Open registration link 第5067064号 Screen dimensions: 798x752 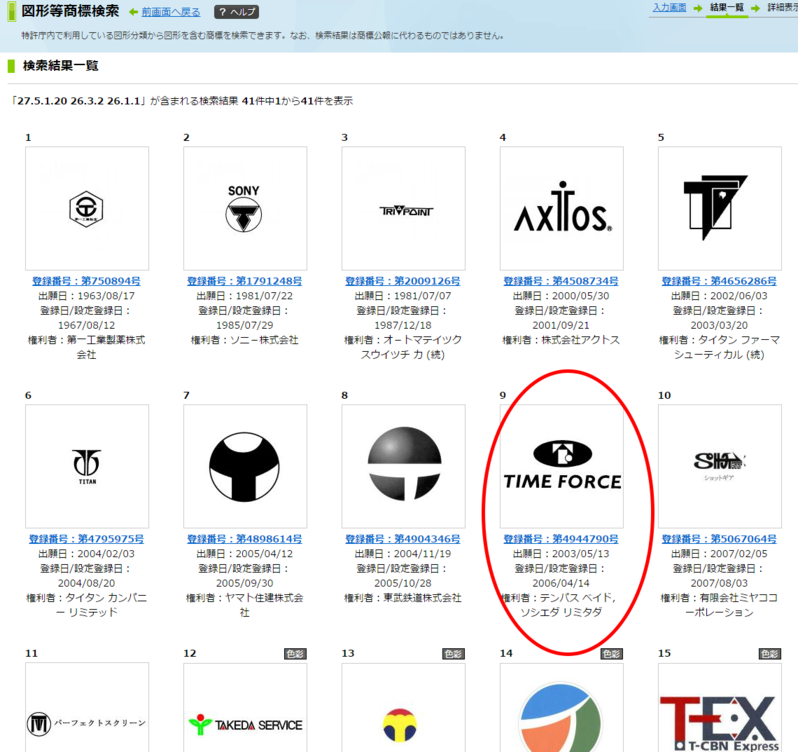(x=719, y=539)
